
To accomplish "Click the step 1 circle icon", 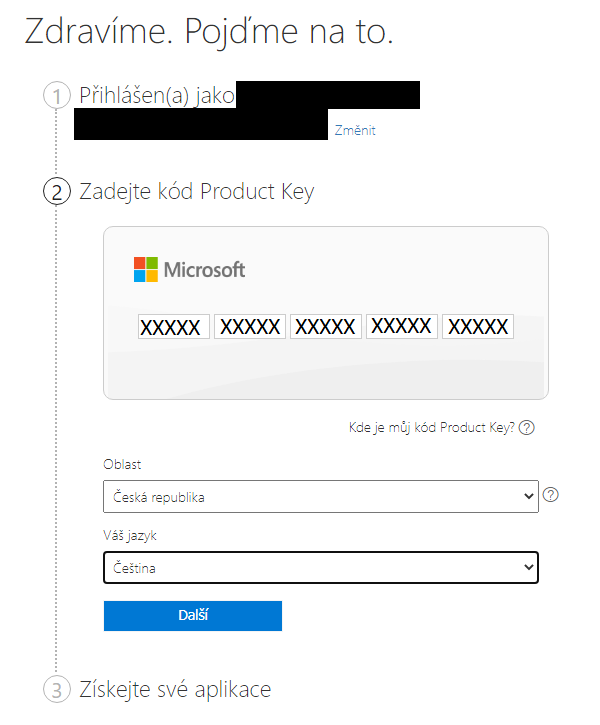I will (57, 96).
